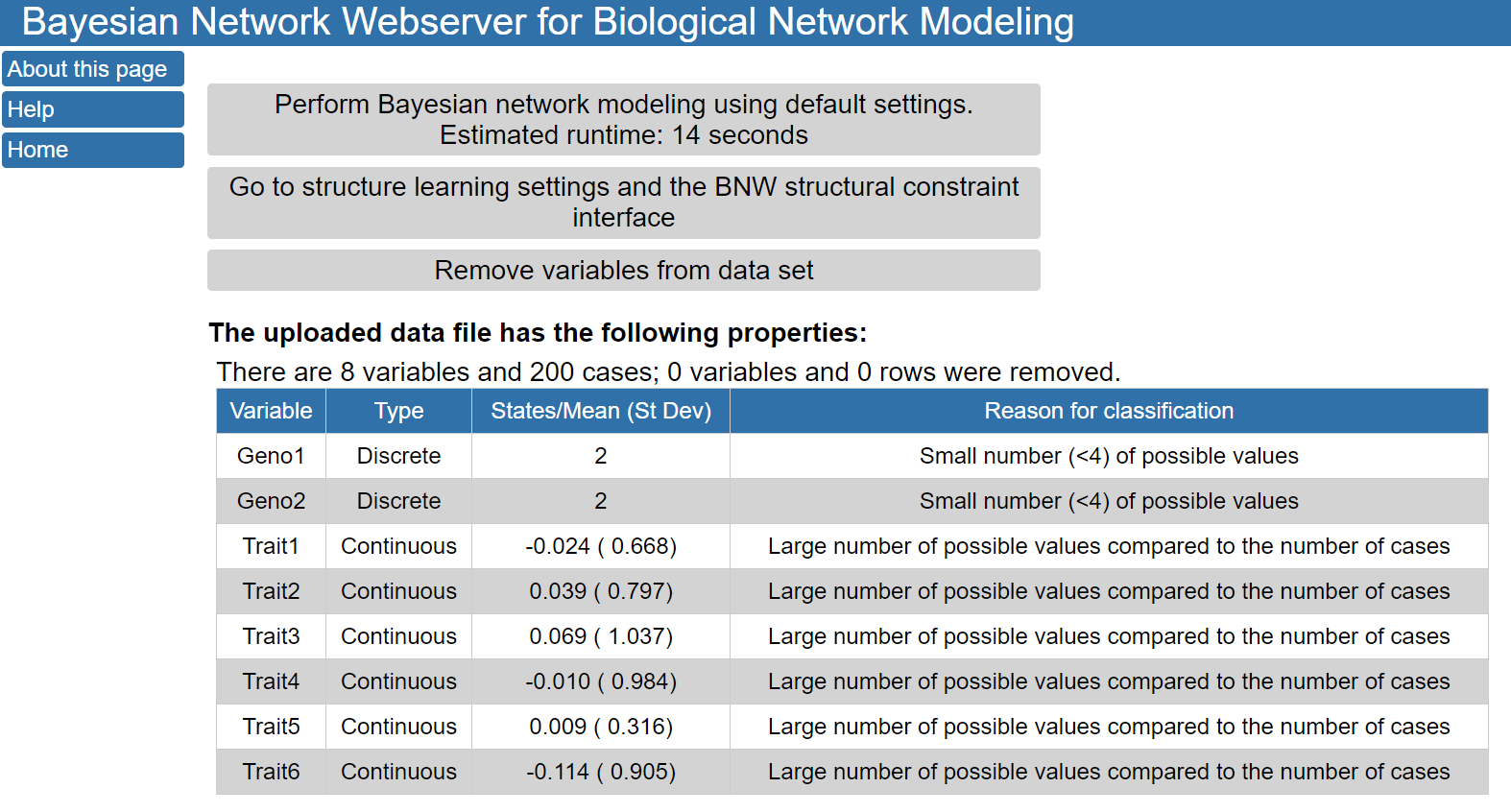Select the Trait2 variable cell
Viewport: 1511px width, 812px height.
coord(271,591)
